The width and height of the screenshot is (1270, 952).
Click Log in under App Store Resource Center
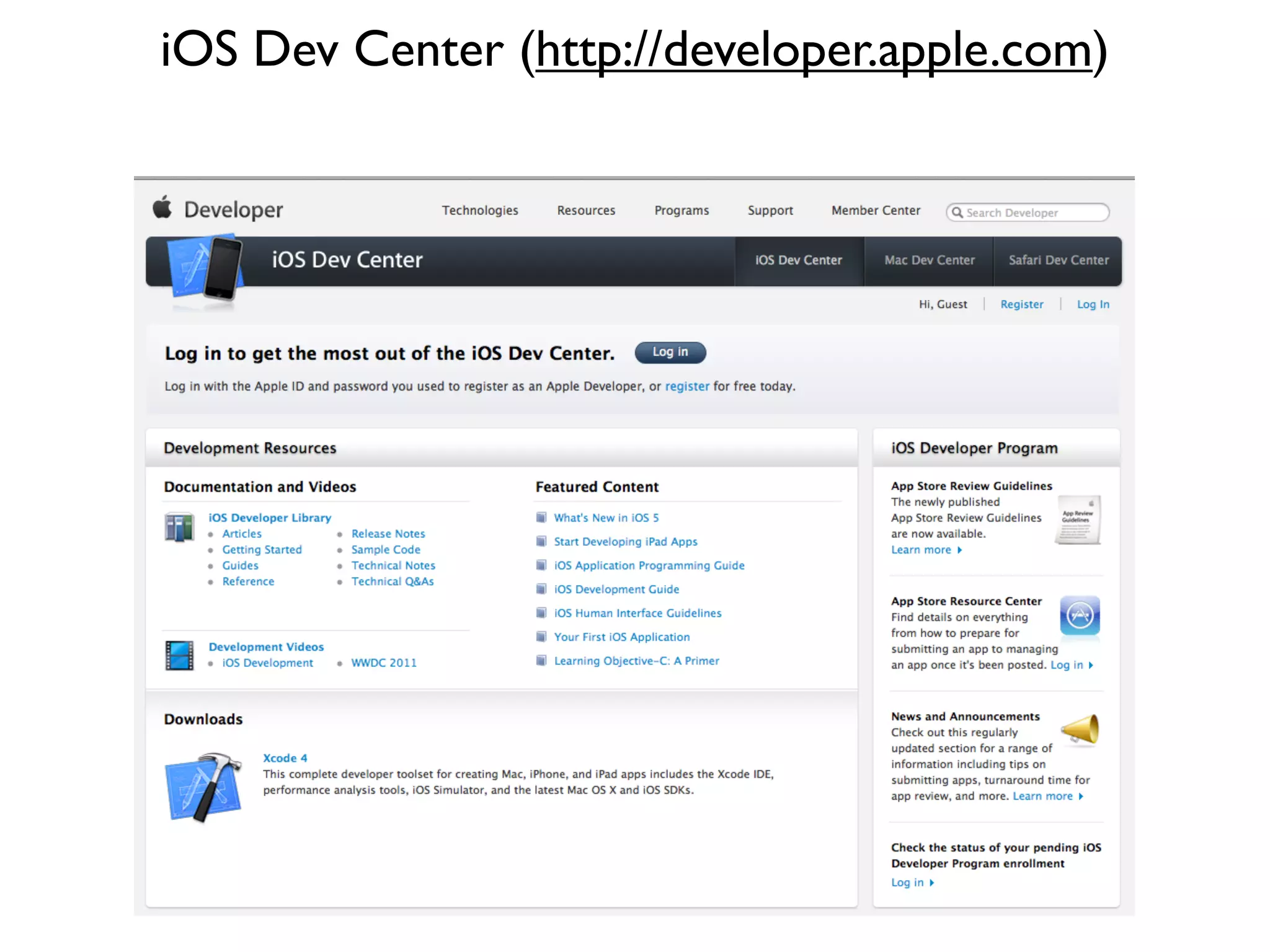pyautogui.click(x=1072, y=666)
